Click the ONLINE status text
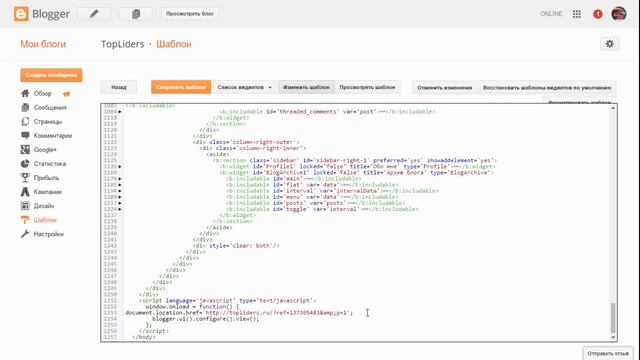The width and height of the screenshot is (640, 360). point(551,14)
